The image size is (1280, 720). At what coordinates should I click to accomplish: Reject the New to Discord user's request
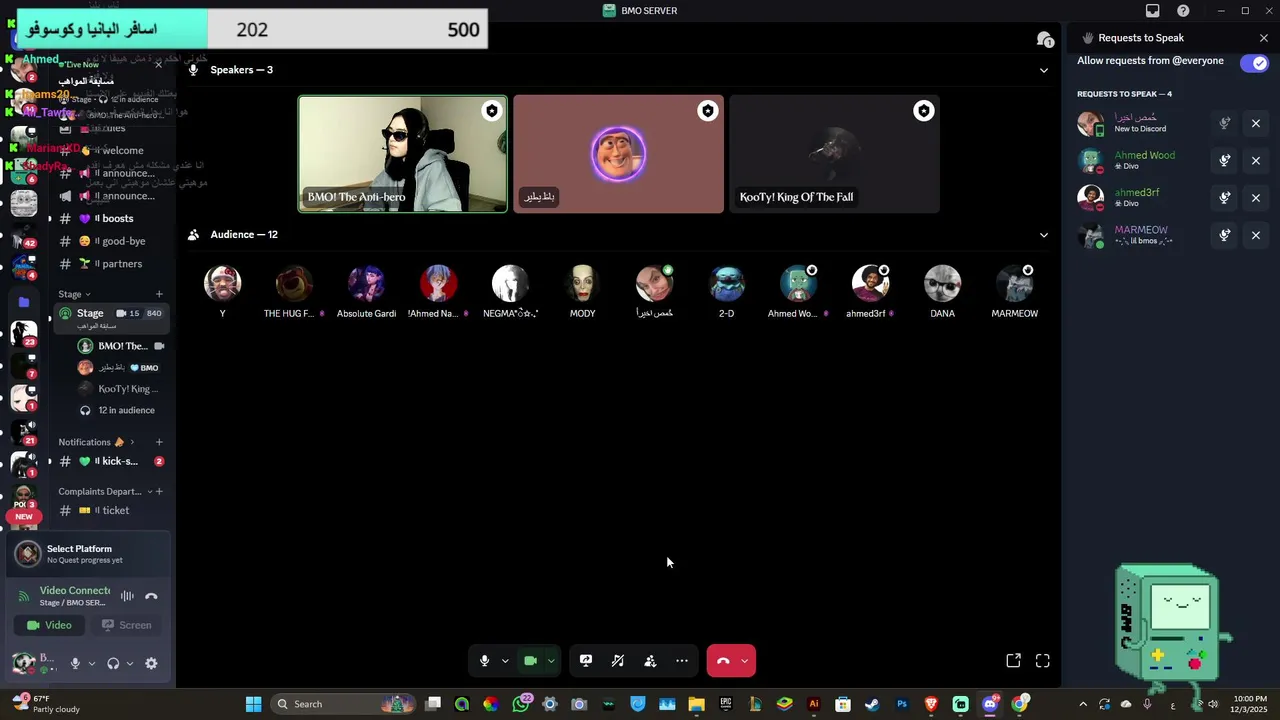tap(1256, 123)
